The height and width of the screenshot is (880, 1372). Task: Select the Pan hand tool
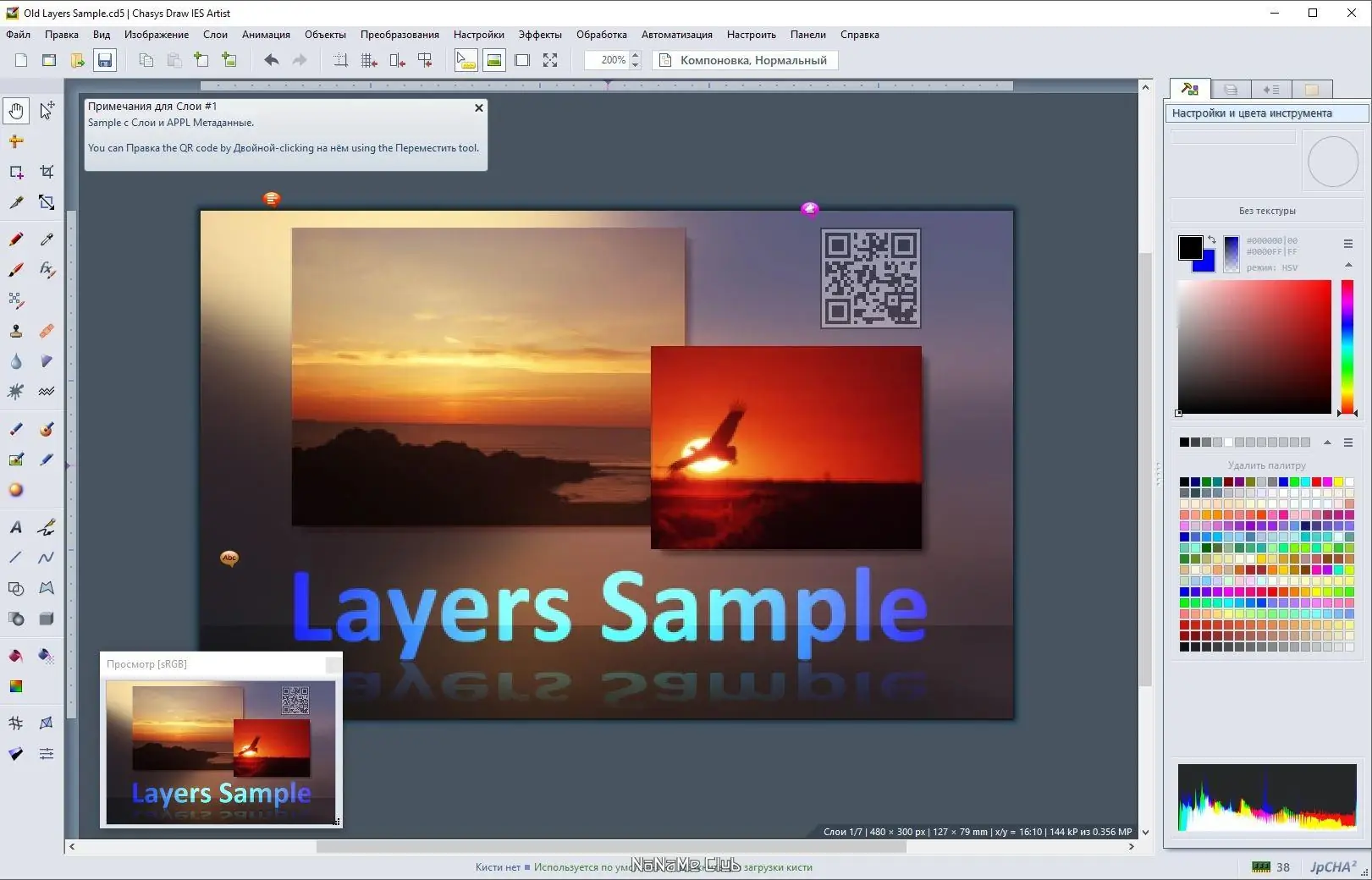[x=16, y=111]
